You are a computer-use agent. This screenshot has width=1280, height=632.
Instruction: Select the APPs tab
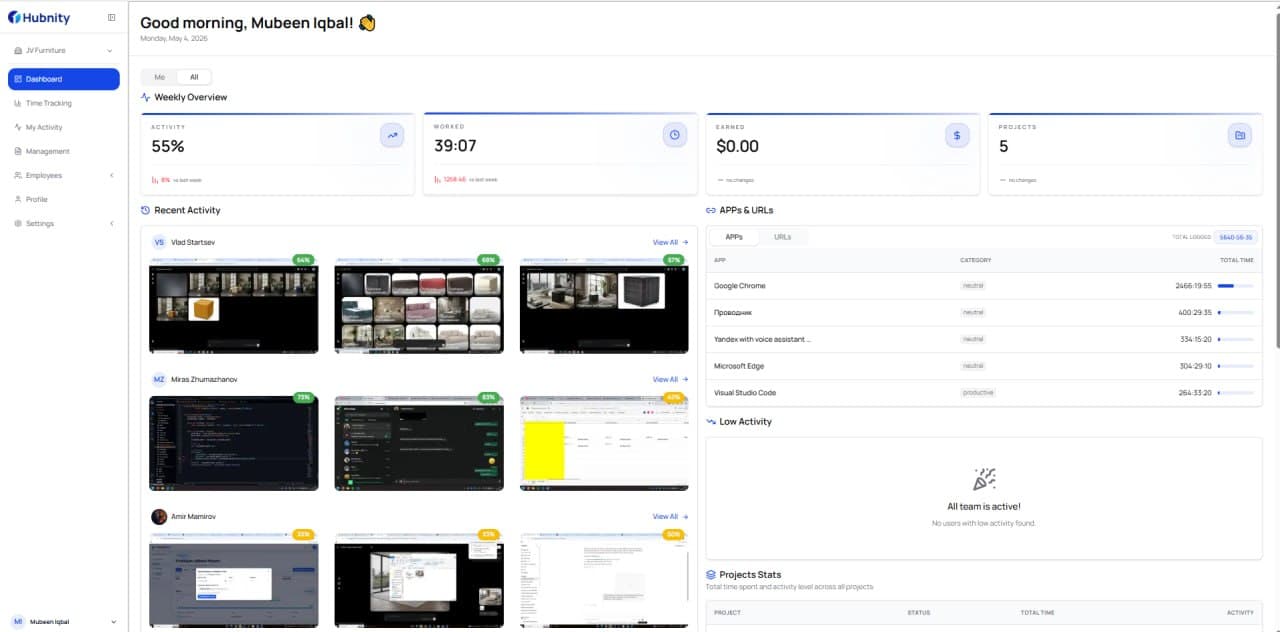pos(734,237)
